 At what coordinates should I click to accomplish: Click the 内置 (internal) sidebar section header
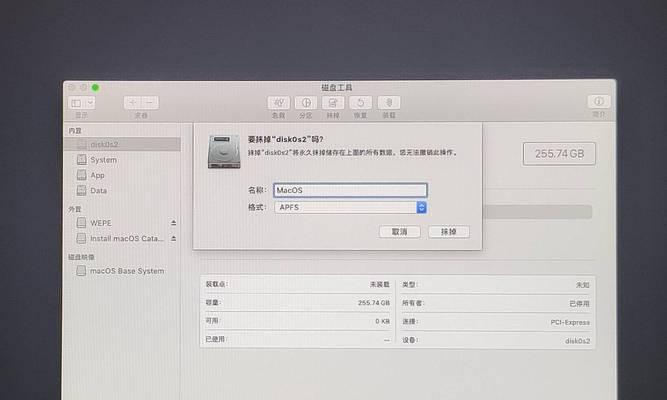point(75,131)
